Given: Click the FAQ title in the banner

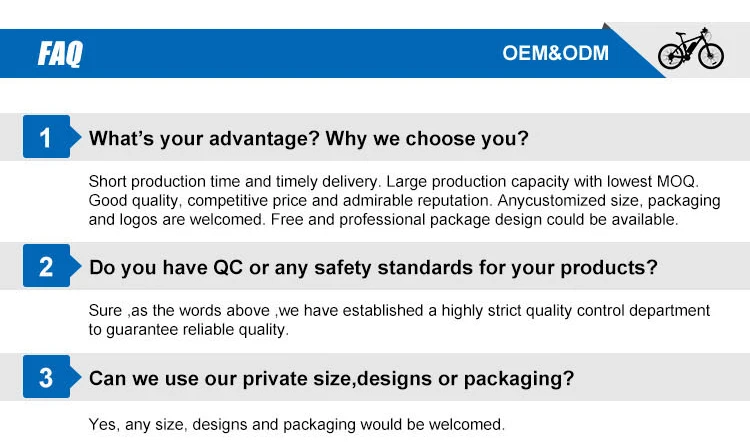Looking at the screenshot, I should pyautogui.click(x=60, y=54).
